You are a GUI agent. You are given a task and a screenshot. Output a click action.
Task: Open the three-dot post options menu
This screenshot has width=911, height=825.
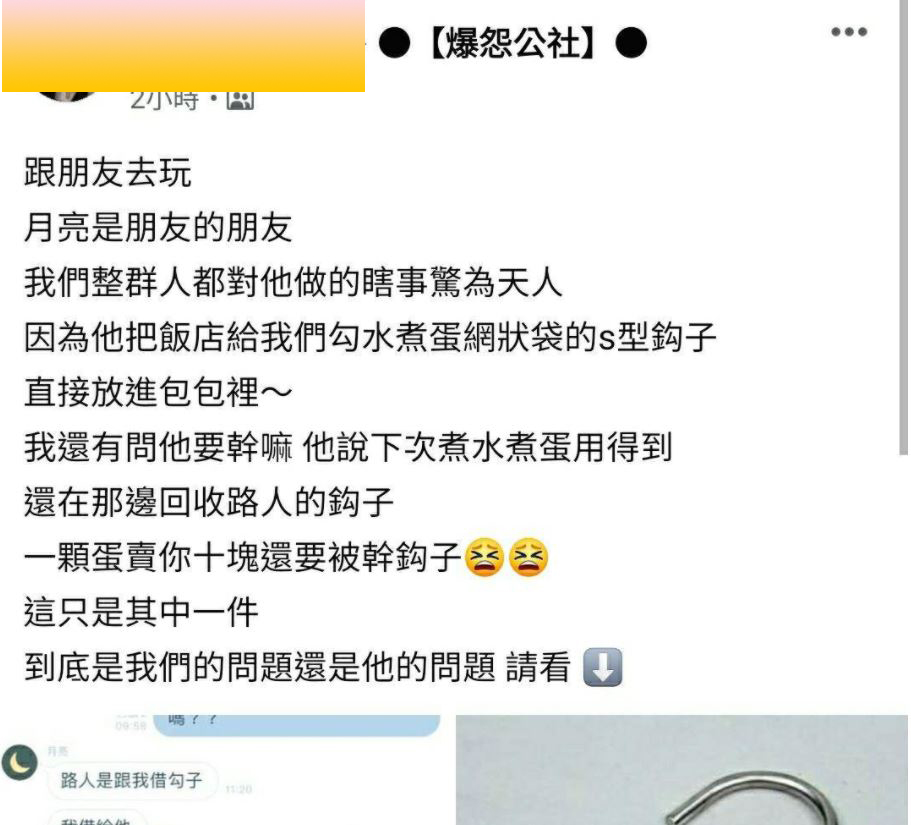tap(849, 32)
